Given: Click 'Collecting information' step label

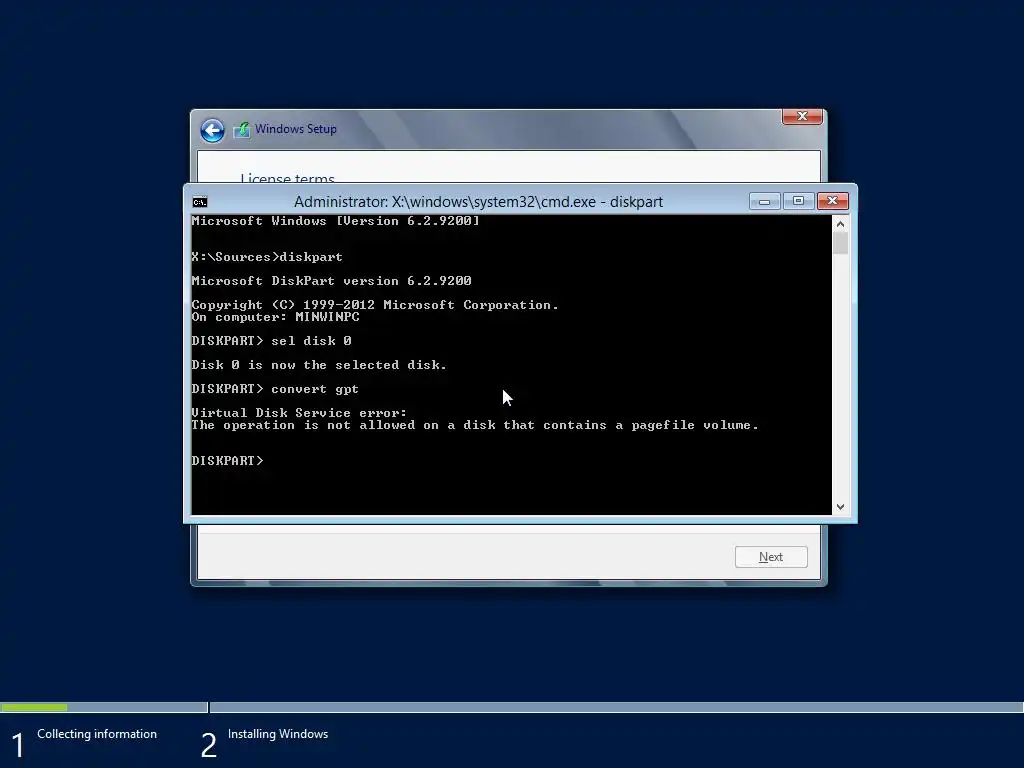Looking at the screenshot, I should point(97,734).
